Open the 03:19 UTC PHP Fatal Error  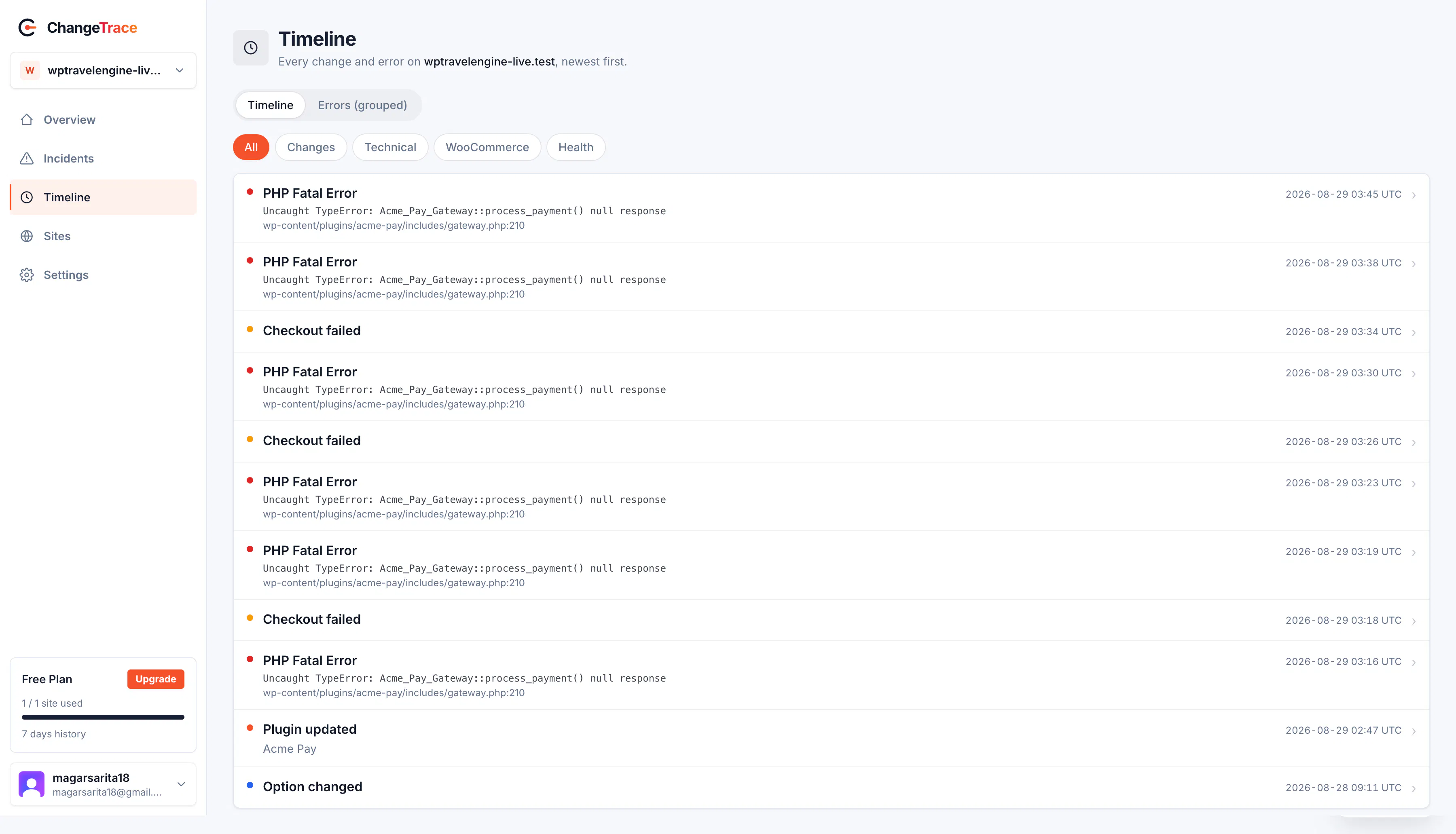831,565
